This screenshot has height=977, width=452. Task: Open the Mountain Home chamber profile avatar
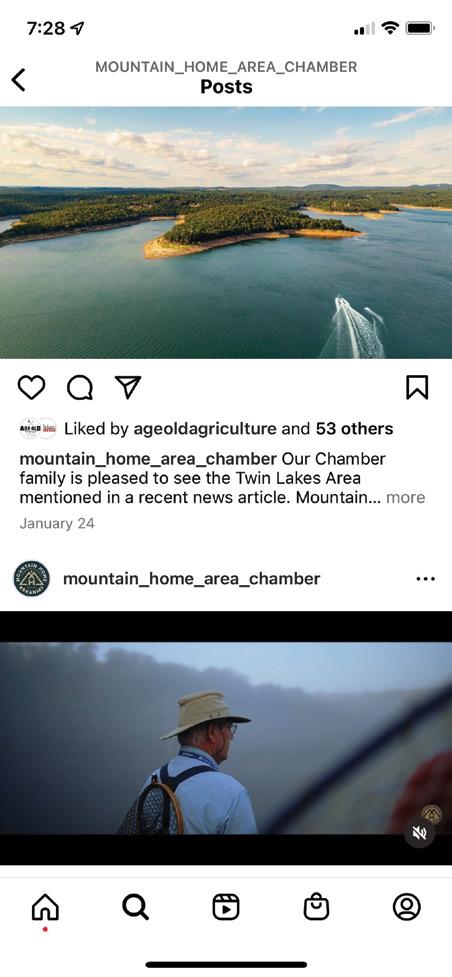(x=31, y=579)
